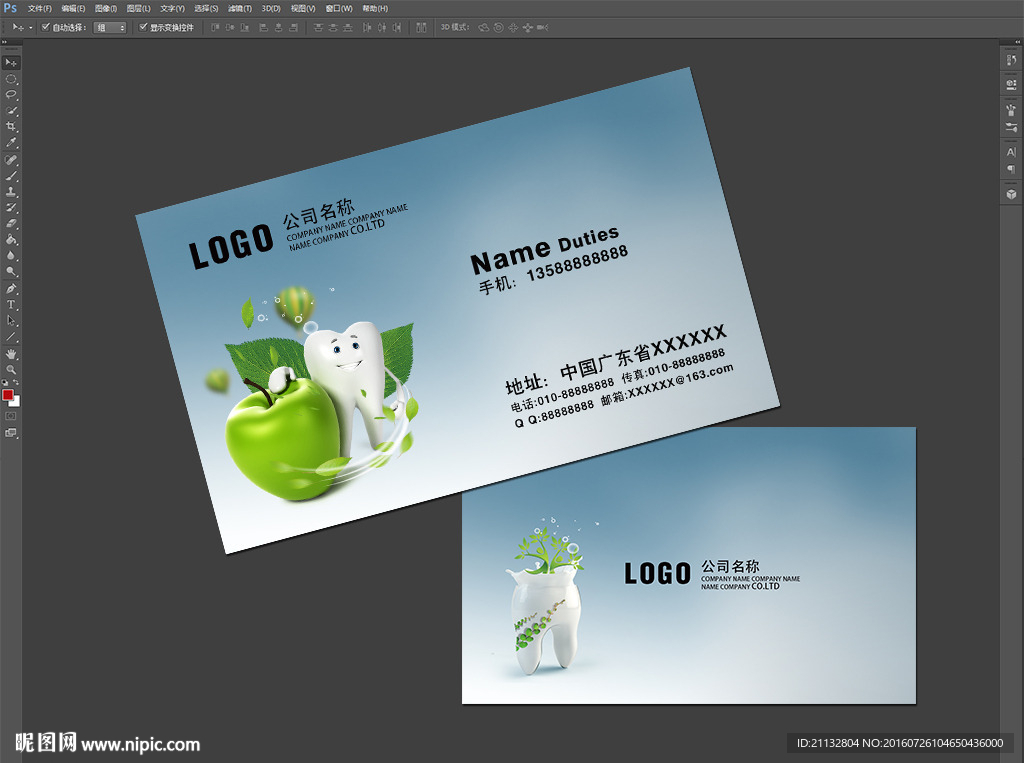Select the Horizontal Type tool
Viewport: 1024px width, 763px height.
point(11,305)
